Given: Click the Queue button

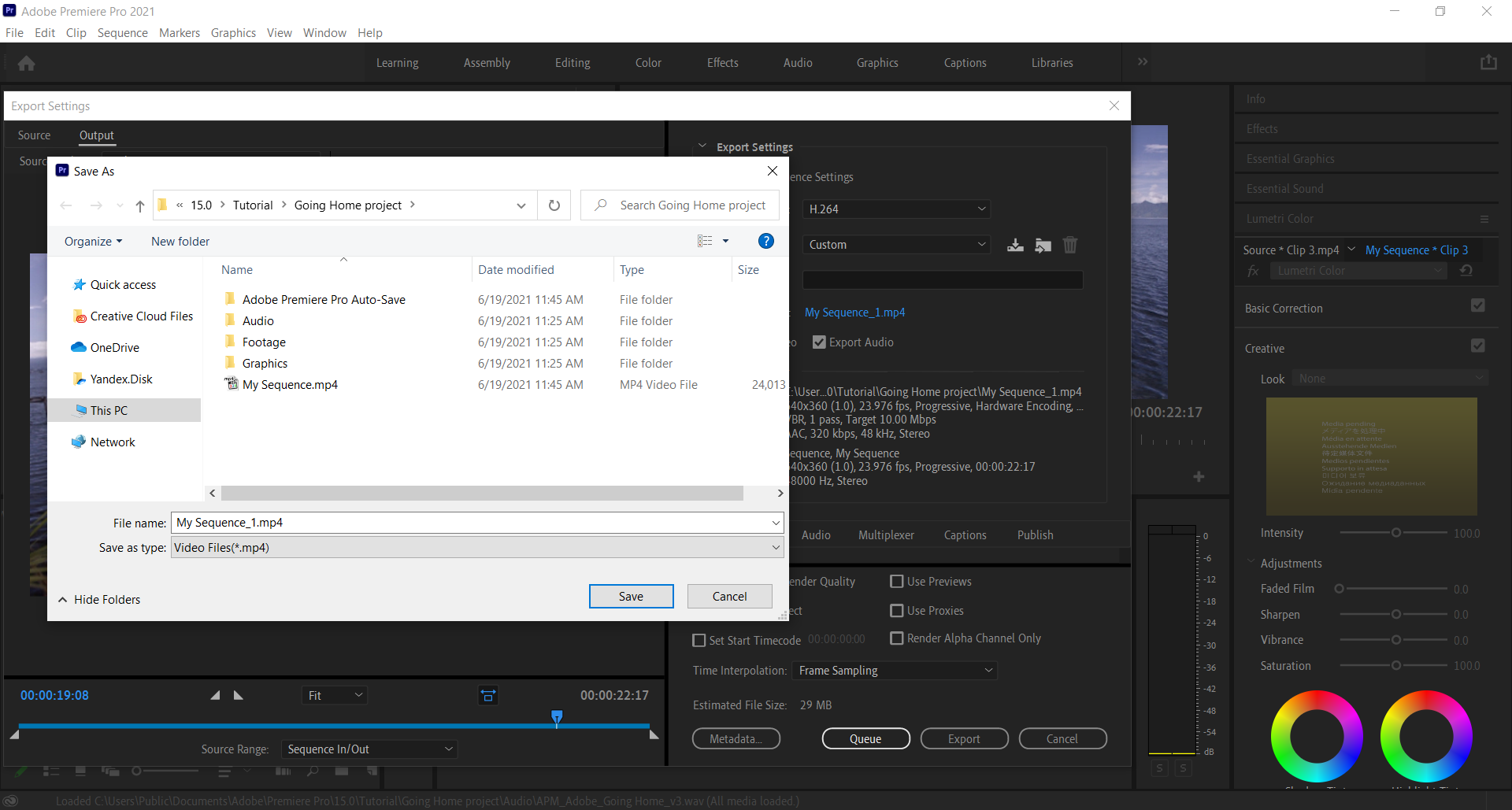Looking at the screenshot, I should (x=865, y=739).
